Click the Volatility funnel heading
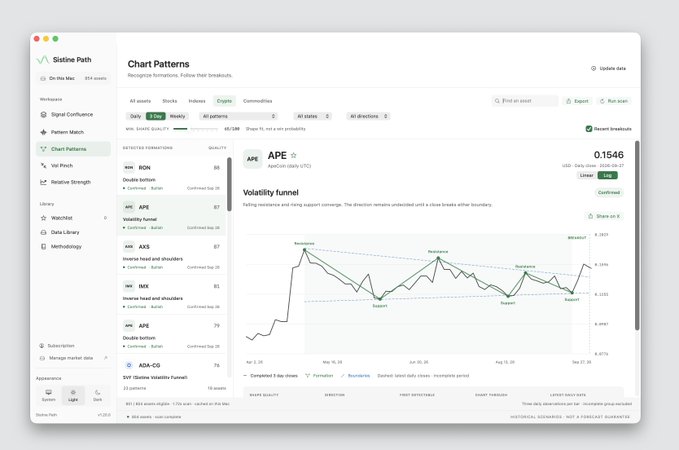The width and height of the screenshot is (679, 450). (x=271, y=192)
